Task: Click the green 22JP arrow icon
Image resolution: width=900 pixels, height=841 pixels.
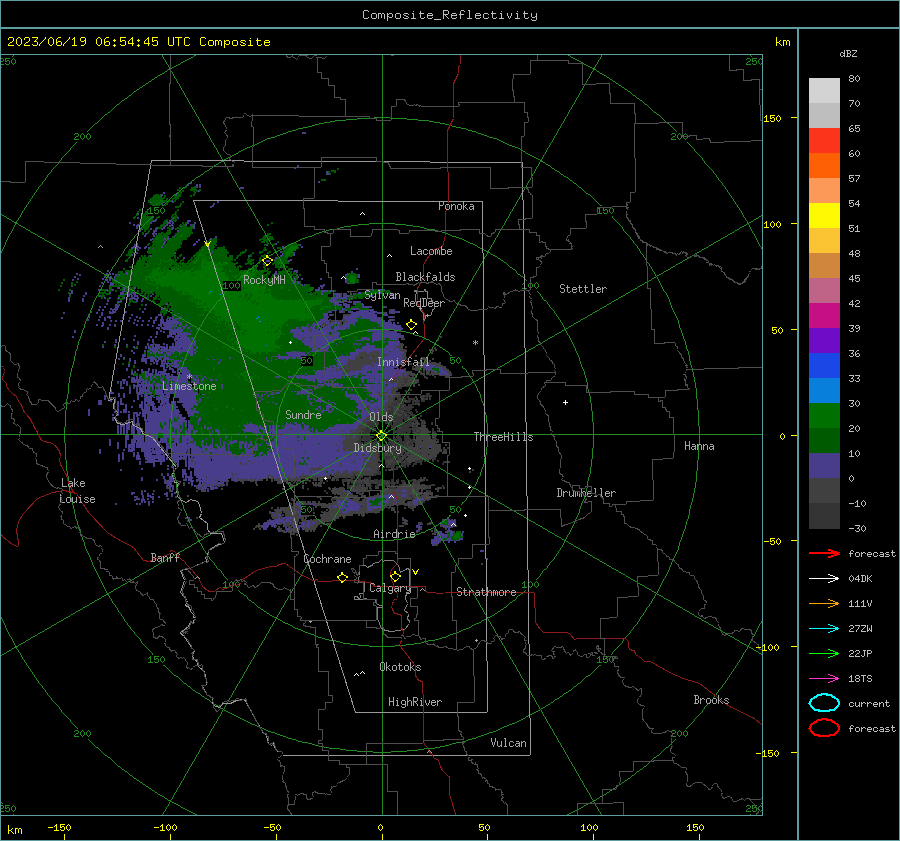Action: [824, 653]
